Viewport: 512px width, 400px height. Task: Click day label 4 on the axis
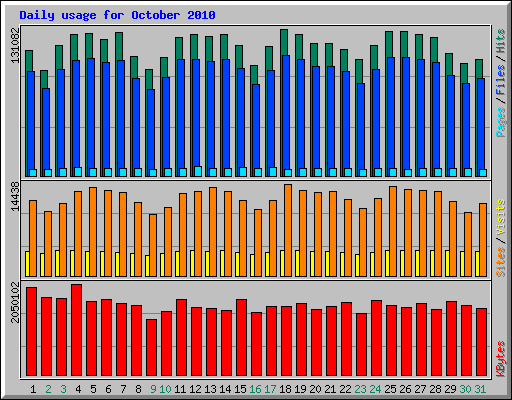pyautogui.click(x=78, y=389)
